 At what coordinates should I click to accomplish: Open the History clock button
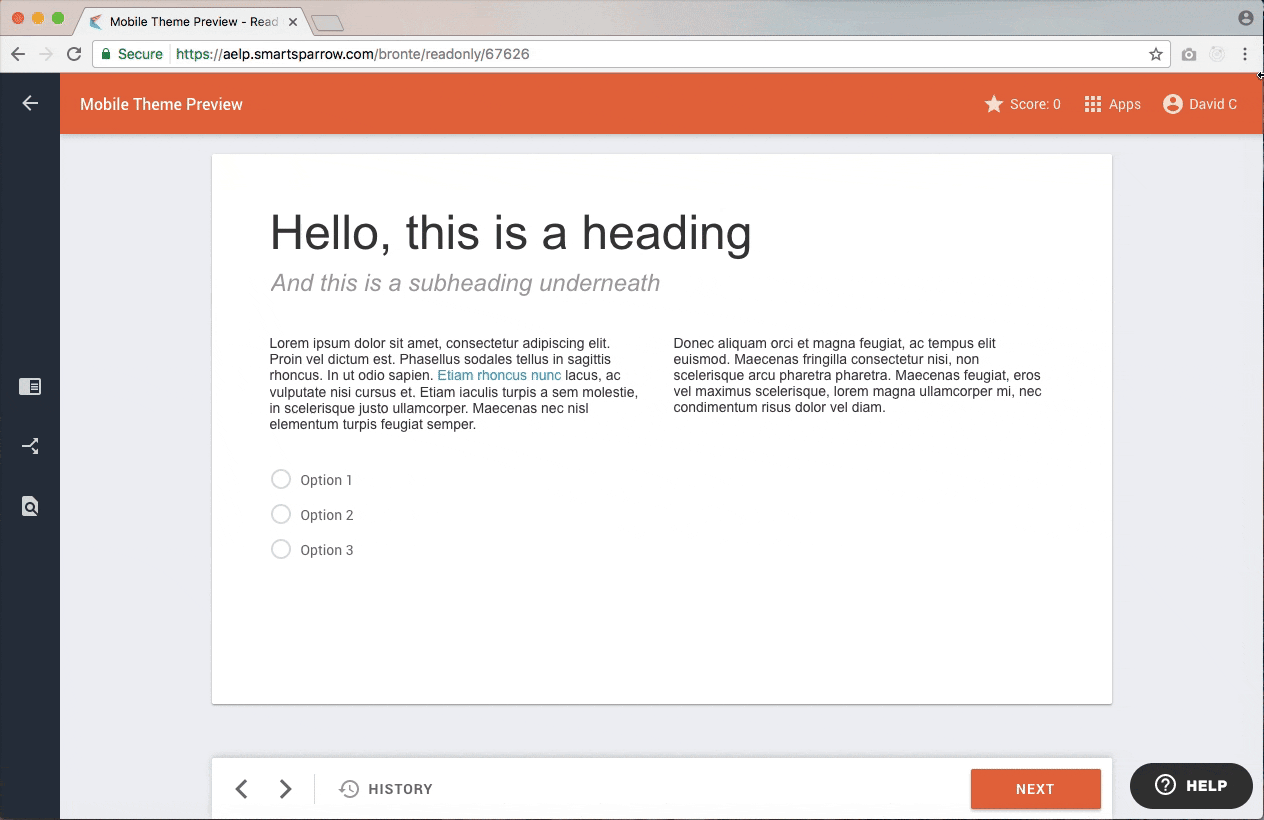386,789
